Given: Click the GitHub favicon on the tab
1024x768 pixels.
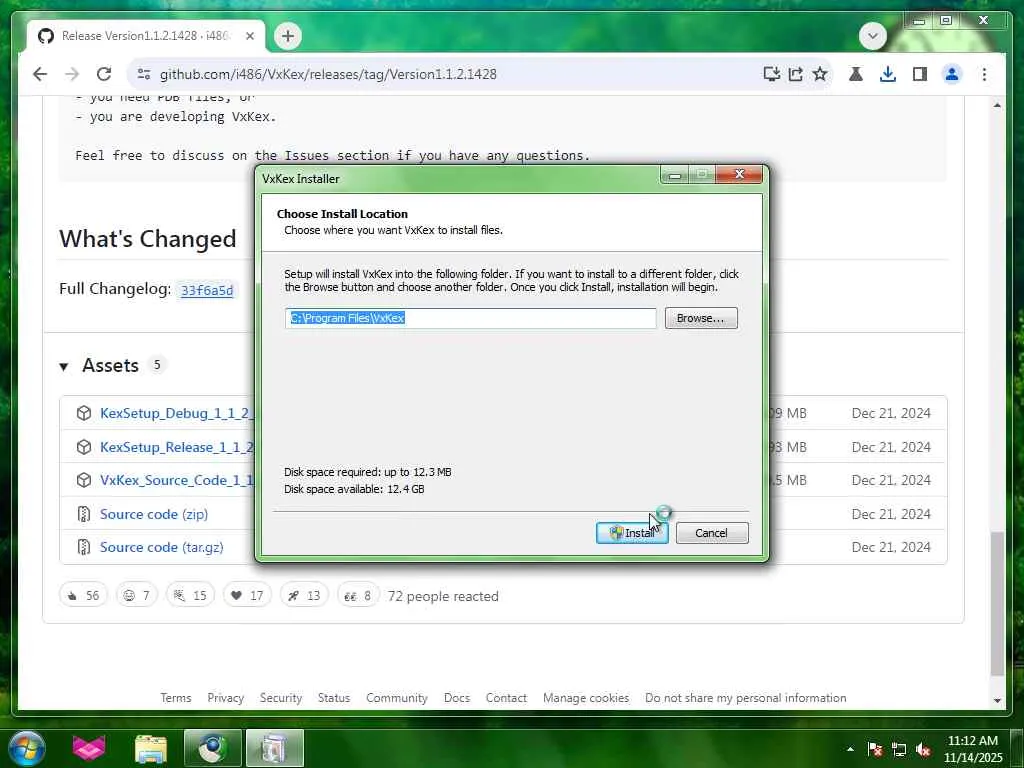Looking at the screenshot, I should coord(46,36).
